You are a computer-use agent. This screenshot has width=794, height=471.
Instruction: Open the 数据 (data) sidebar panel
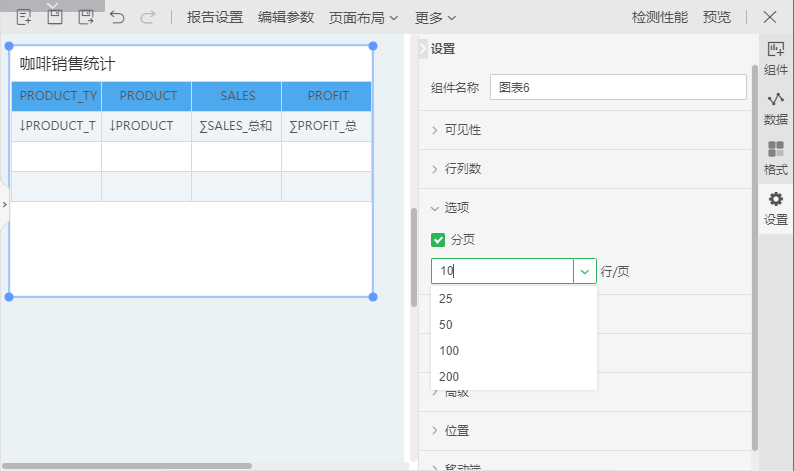pos(776,109)
